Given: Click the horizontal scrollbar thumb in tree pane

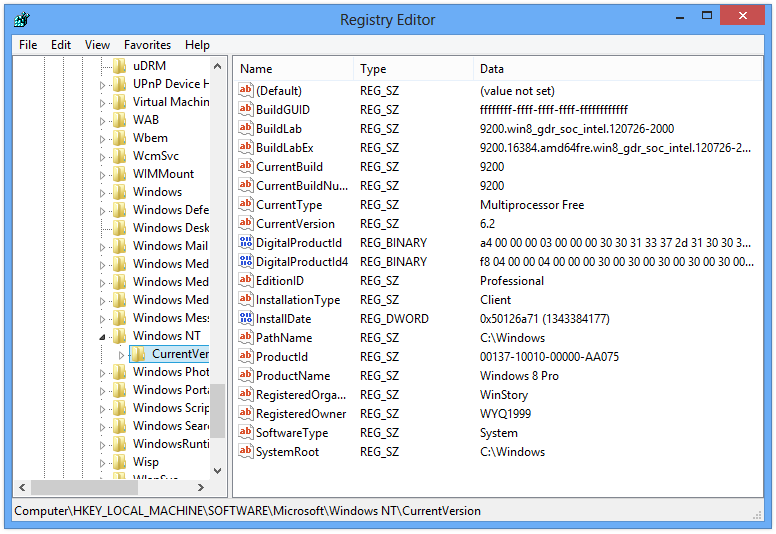Looking at the screenshot, I should point(84,487).
